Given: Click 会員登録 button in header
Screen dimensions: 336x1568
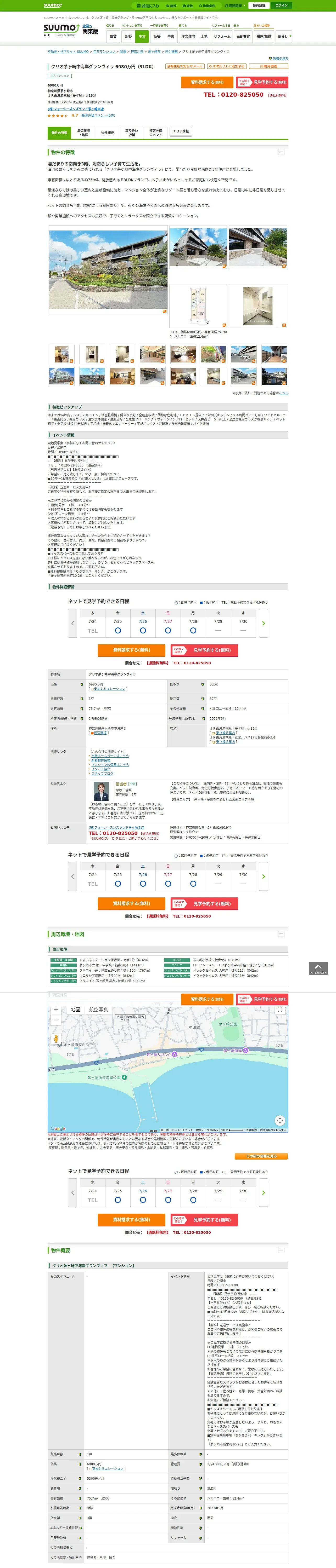Looking at the screenshot, I should coord(259,5).
